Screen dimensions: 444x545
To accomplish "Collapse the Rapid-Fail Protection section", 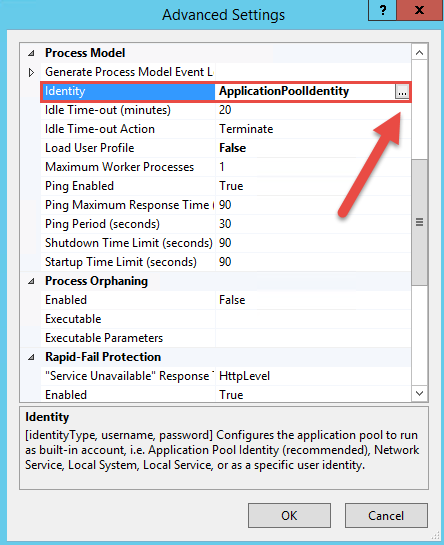I will [x=31, y=357].
